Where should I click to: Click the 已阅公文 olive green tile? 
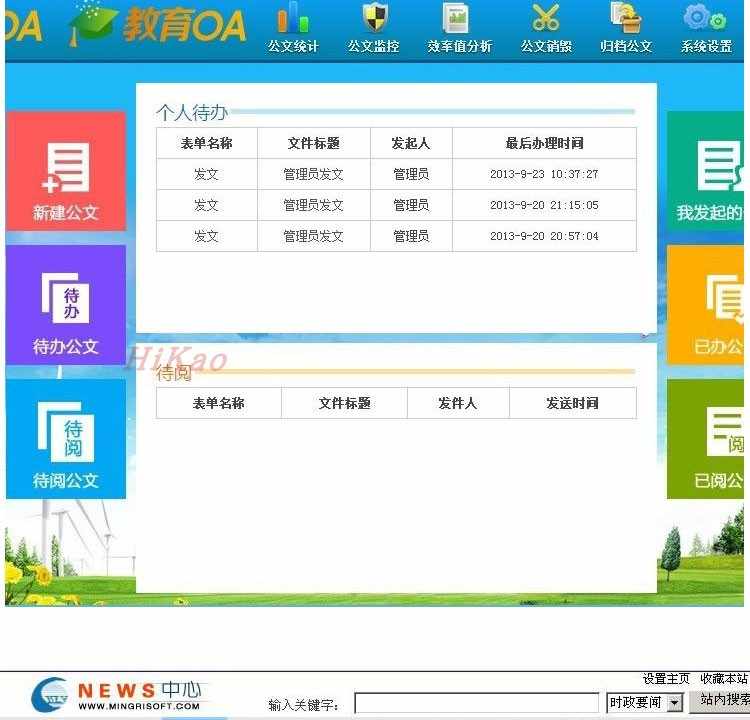pos(706,439)
